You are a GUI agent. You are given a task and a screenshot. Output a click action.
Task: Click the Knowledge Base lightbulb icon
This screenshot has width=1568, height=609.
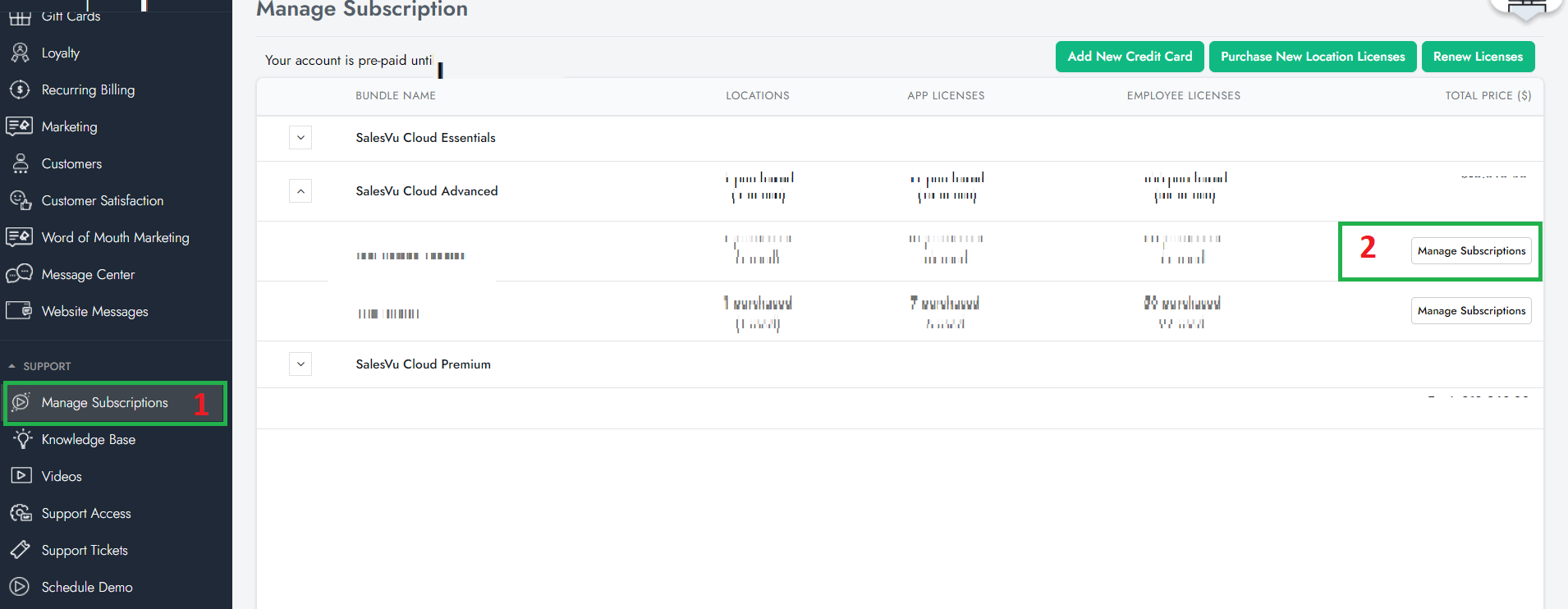point(22,439)
